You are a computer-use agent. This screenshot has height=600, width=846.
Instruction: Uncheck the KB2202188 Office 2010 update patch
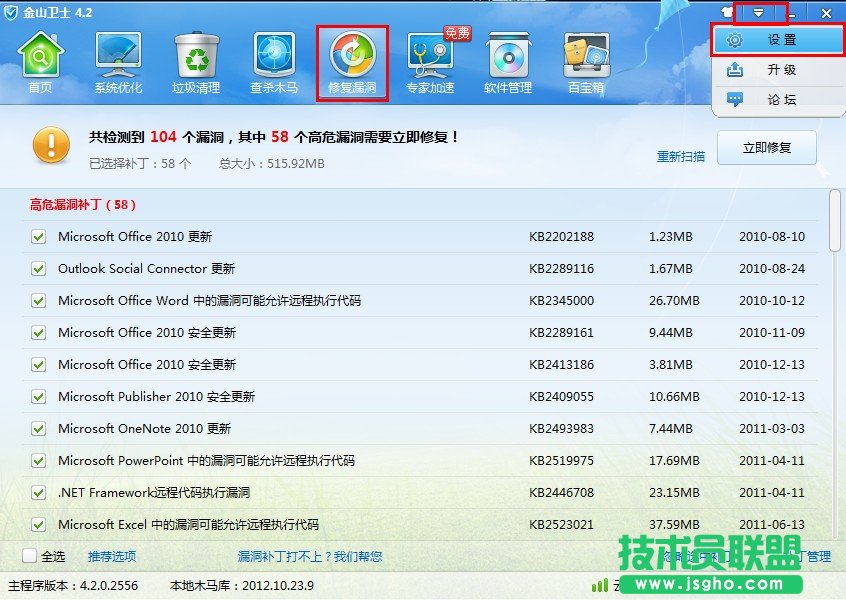coord(38,237)
